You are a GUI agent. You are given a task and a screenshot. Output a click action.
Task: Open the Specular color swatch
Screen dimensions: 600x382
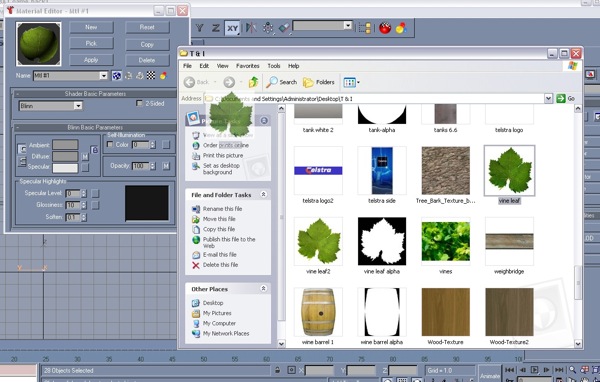pos(65,168)
